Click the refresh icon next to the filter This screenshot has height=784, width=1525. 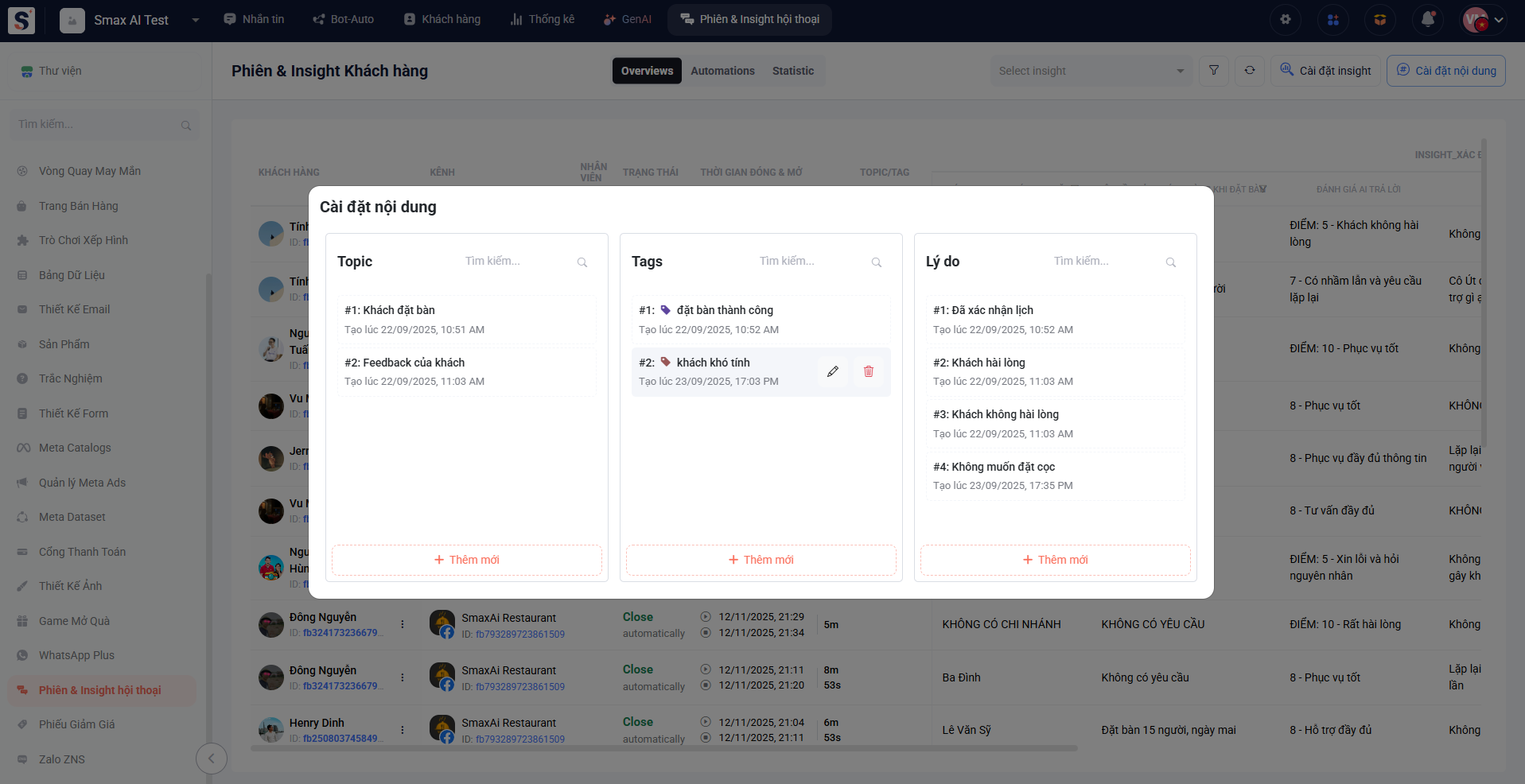(x=1249, y=71)
